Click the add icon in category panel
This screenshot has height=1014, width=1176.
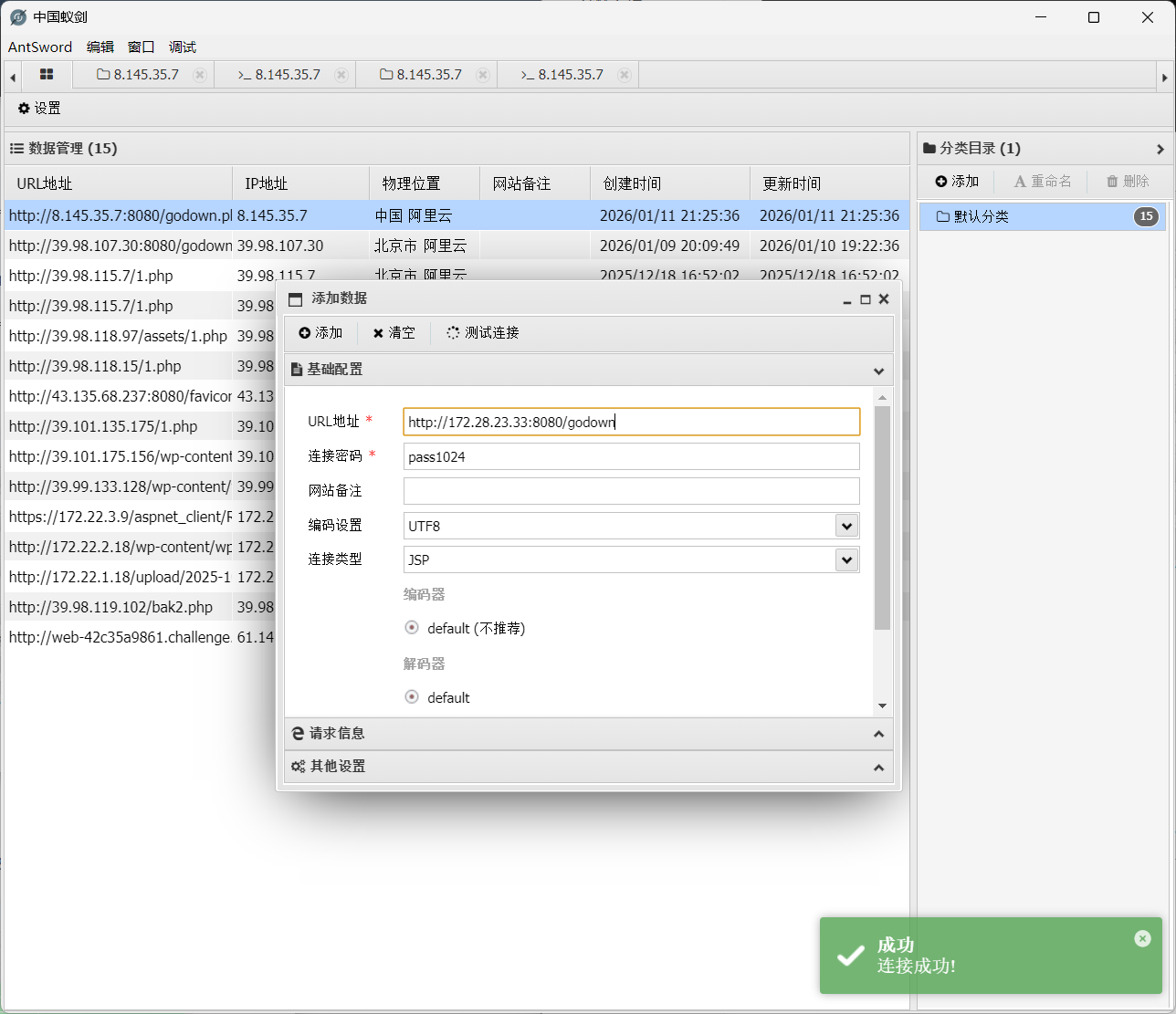pos(941,182)
